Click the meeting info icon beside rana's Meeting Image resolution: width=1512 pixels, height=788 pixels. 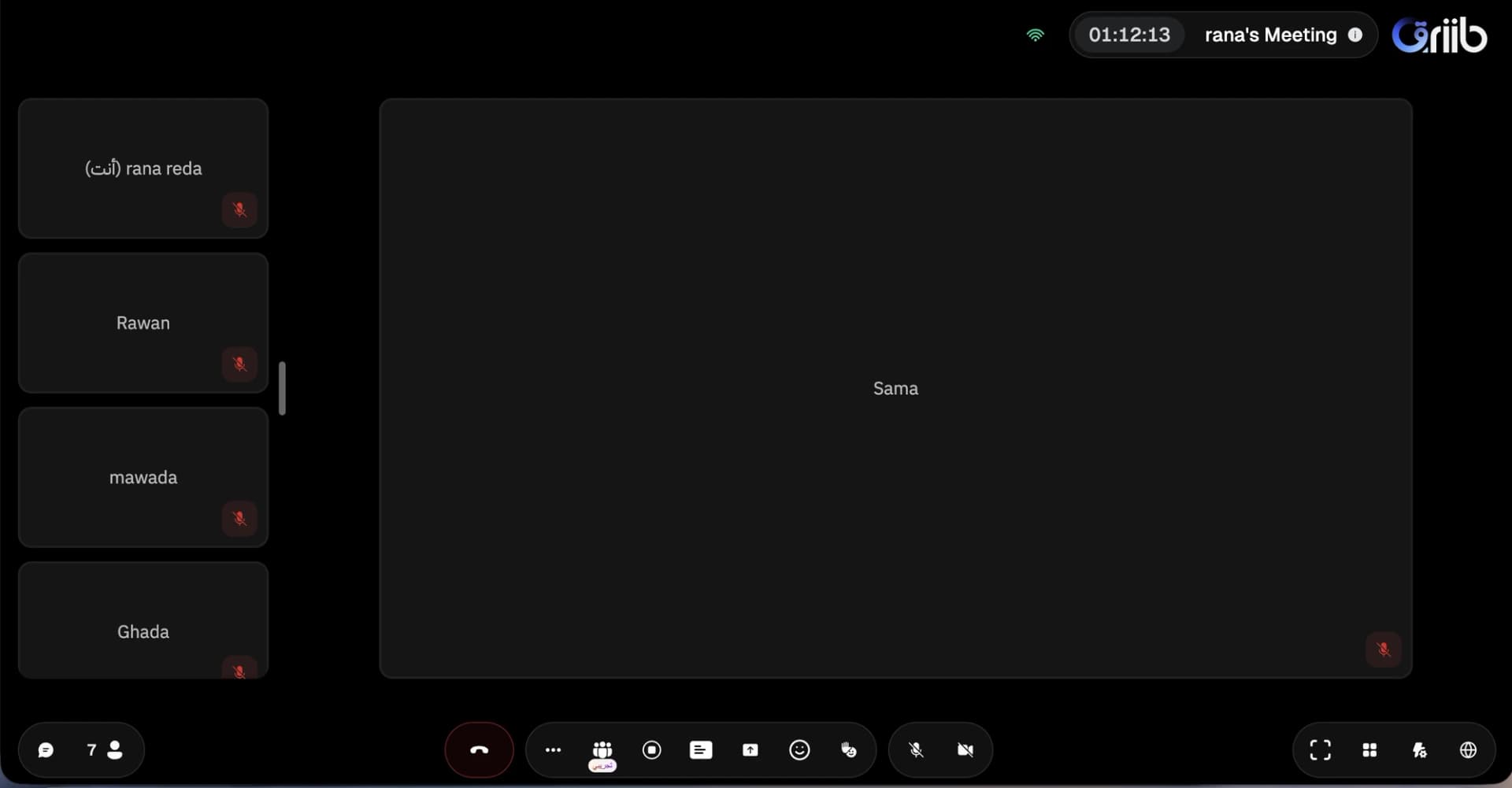pyautogui.click(x=1354, y=35)
